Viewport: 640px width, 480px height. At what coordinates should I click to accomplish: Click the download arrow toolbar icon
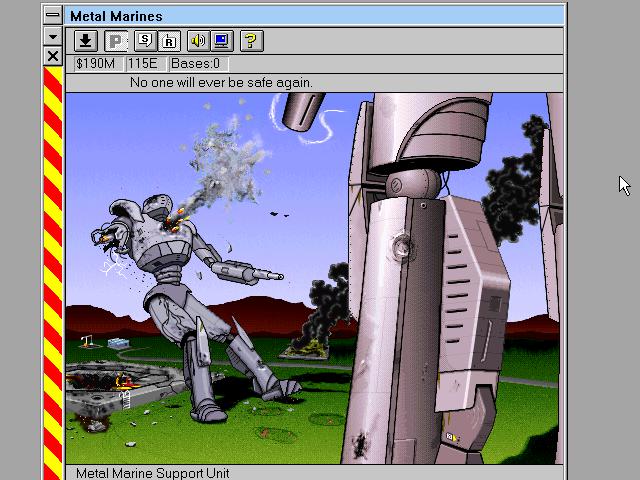[x=86, y=41]
